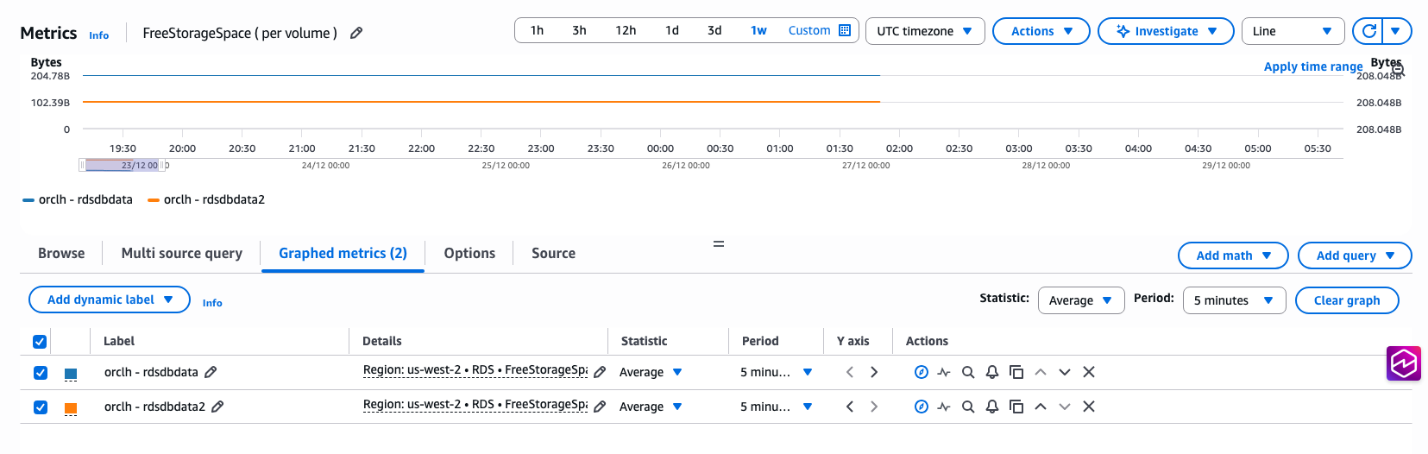Switch to the Multi source query tab
The image size is (1428, 454).
tap(182, 253)
